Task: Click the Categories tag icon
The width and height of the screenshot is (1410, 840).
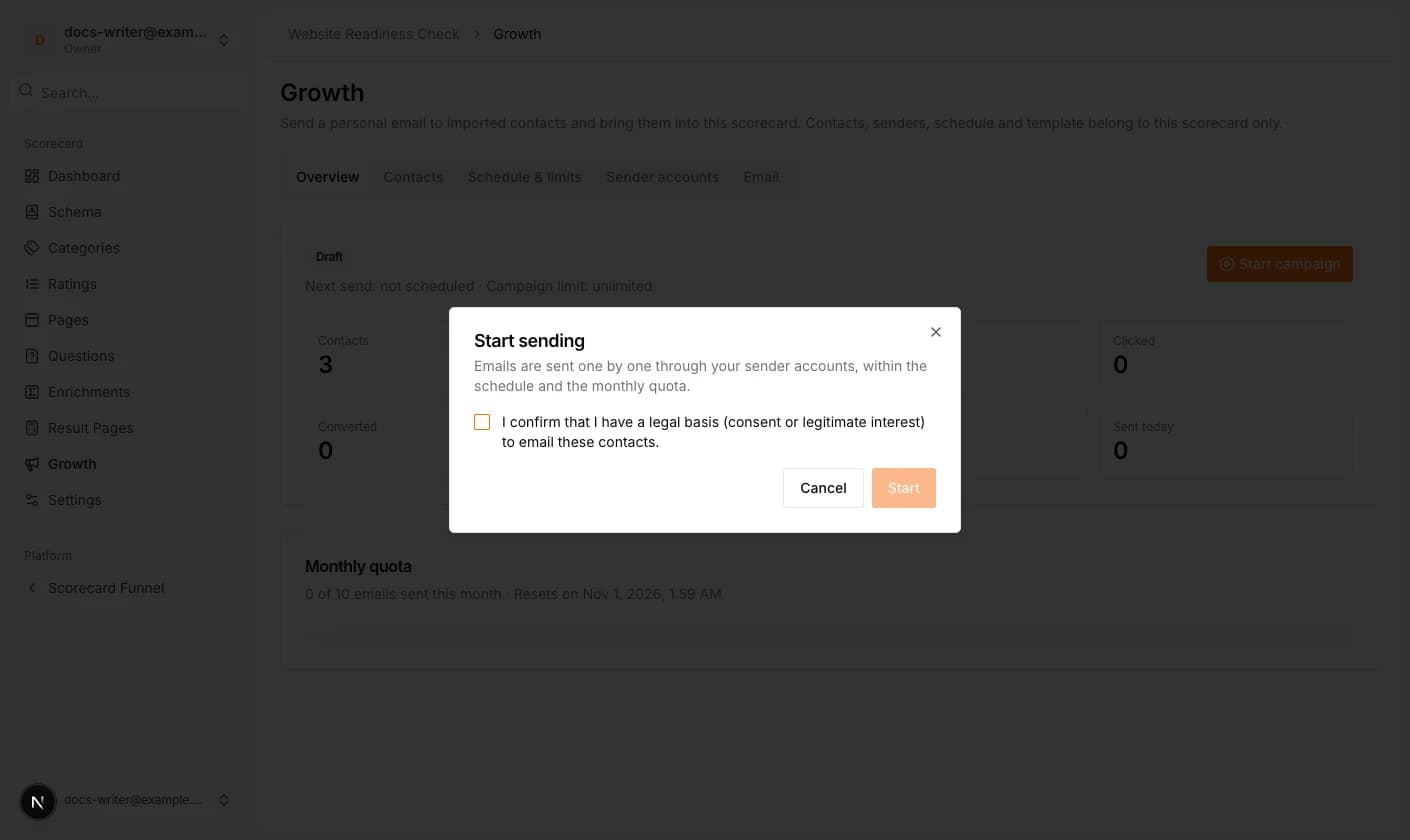Action: click(31, 248)
